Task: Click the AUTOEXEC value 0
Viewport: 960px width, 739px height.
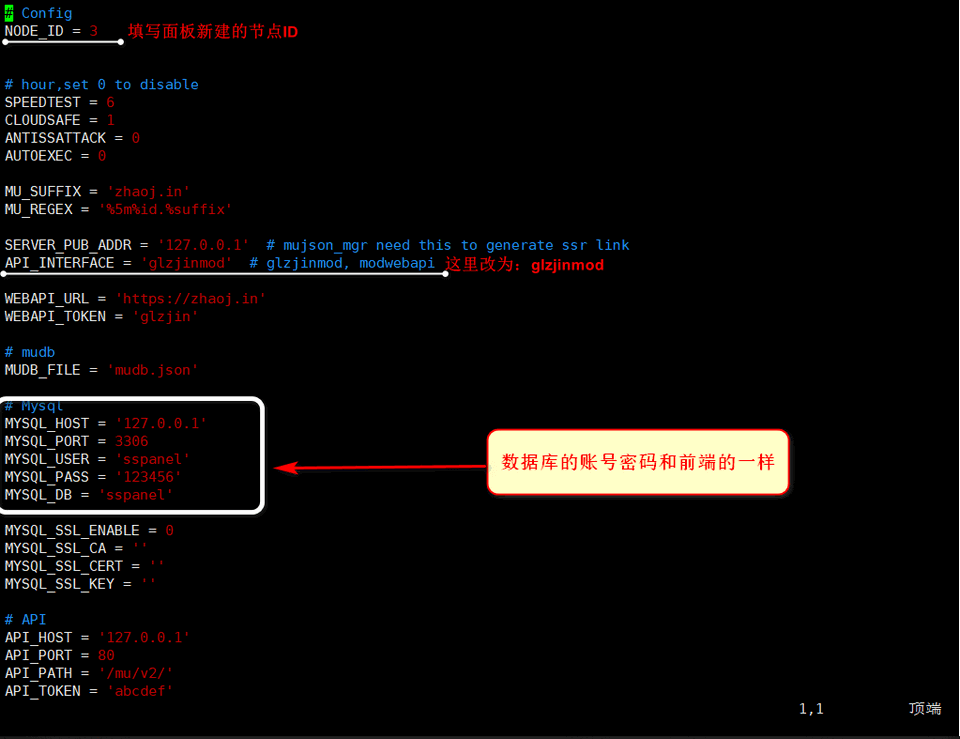Action: [102, 156]
